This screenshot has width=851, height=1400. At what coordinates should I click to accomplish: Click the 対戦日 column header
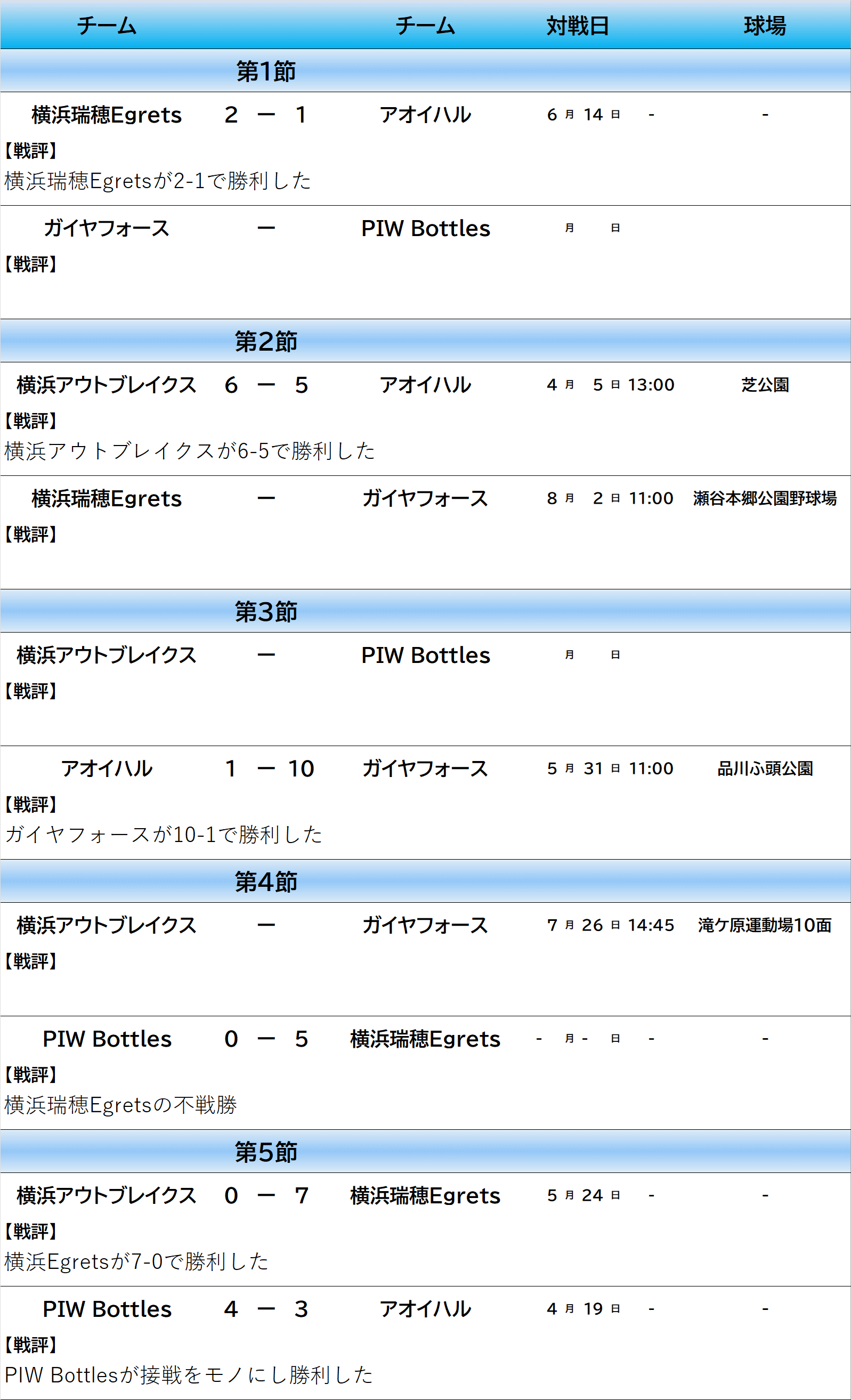(x=578, y=26)
